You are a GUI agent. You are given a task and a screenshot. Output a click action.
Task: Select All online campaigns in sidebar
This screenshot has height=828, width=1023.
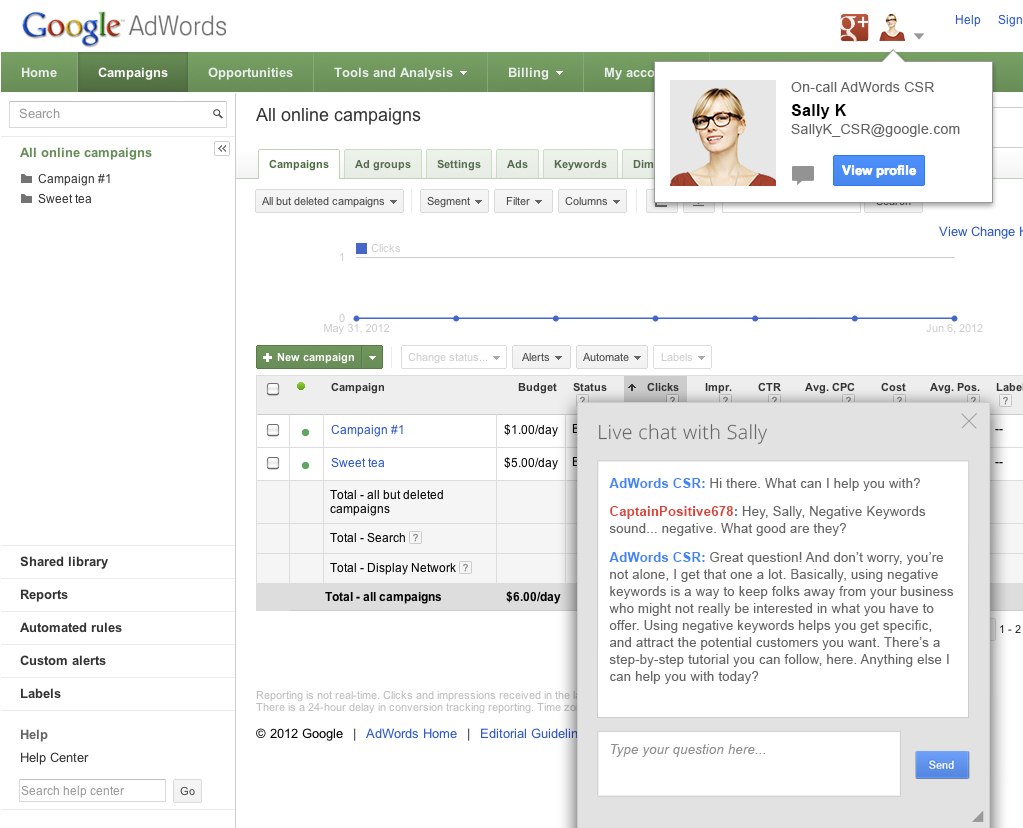85,152
